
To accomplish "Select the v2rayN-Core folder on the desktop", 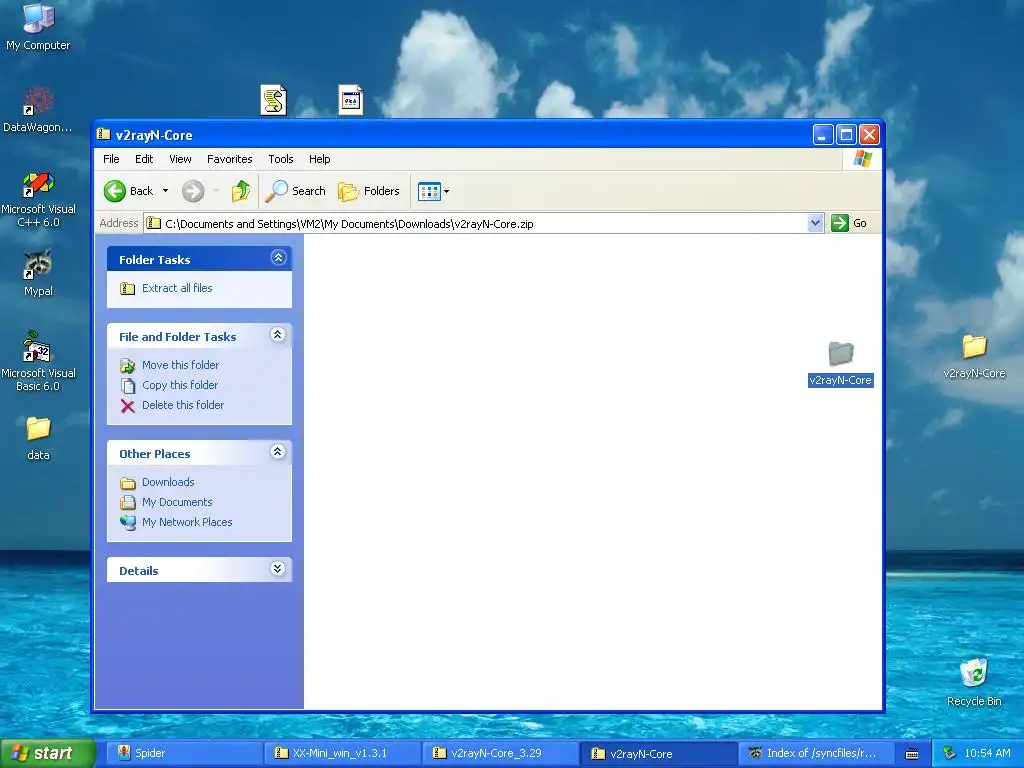I will 974,356.
